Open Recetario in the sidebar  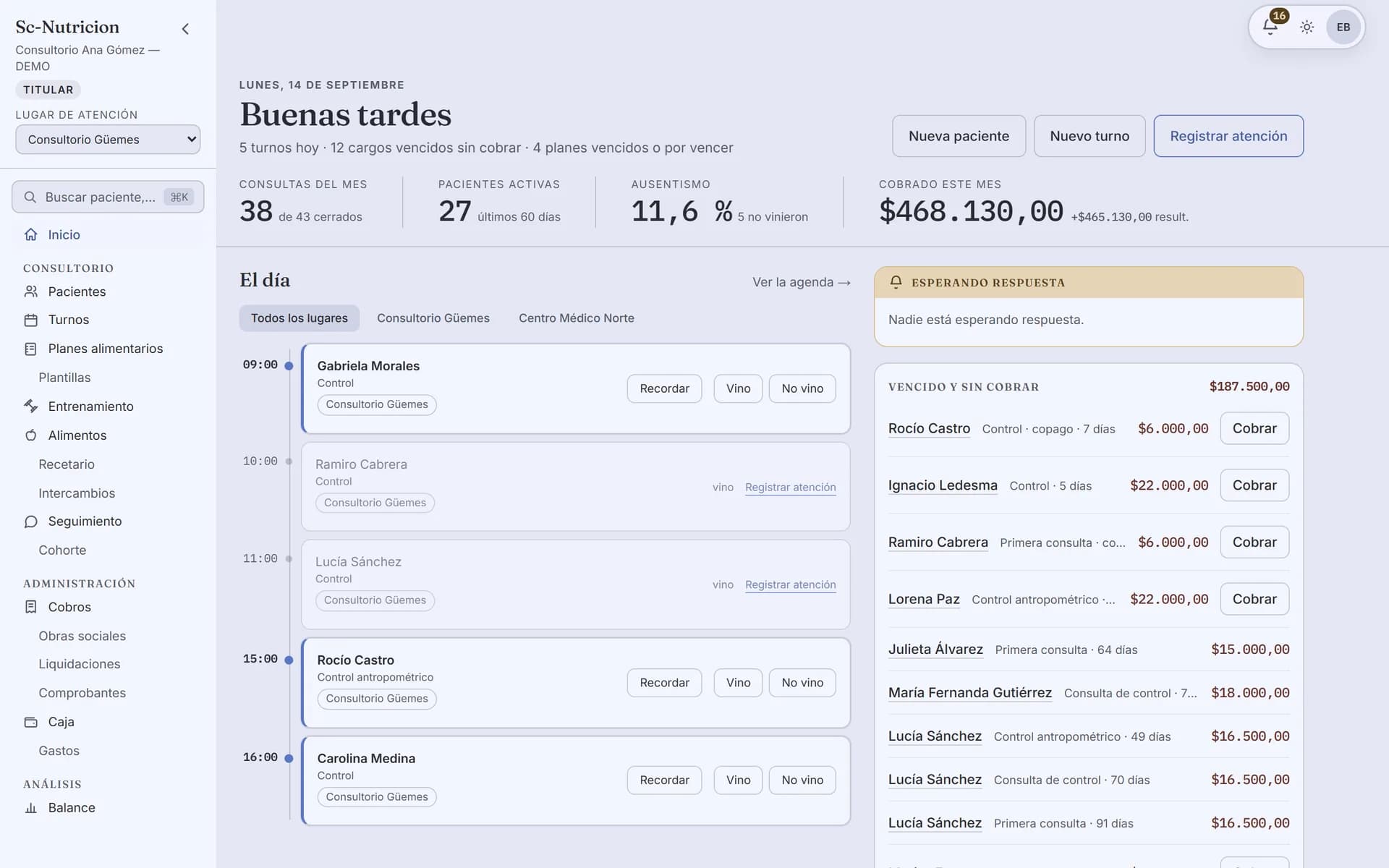click(67, 464)
